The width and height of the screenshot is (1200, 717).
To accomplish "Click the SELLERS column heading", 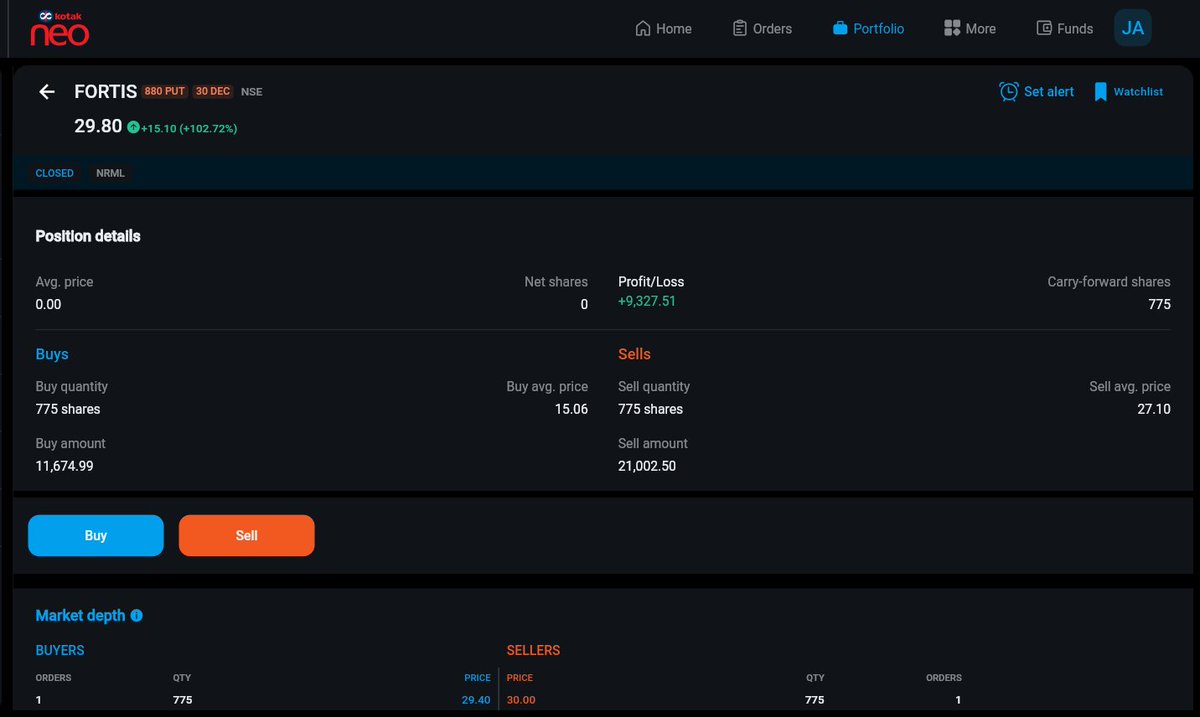I will pyautogui.click(x=533, y=650).
